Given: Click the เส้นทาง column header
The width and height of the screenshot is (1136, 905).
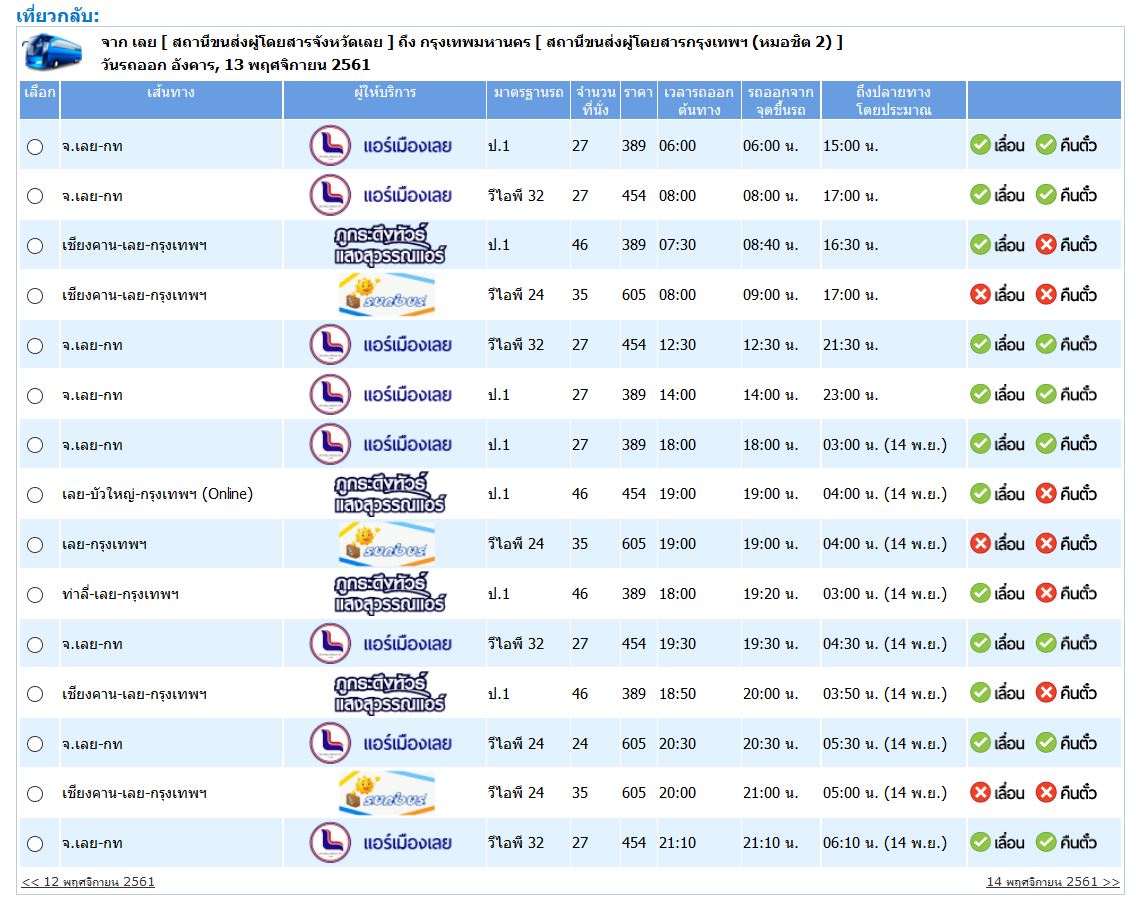Looking at the screenshot, I should [170, 93].
